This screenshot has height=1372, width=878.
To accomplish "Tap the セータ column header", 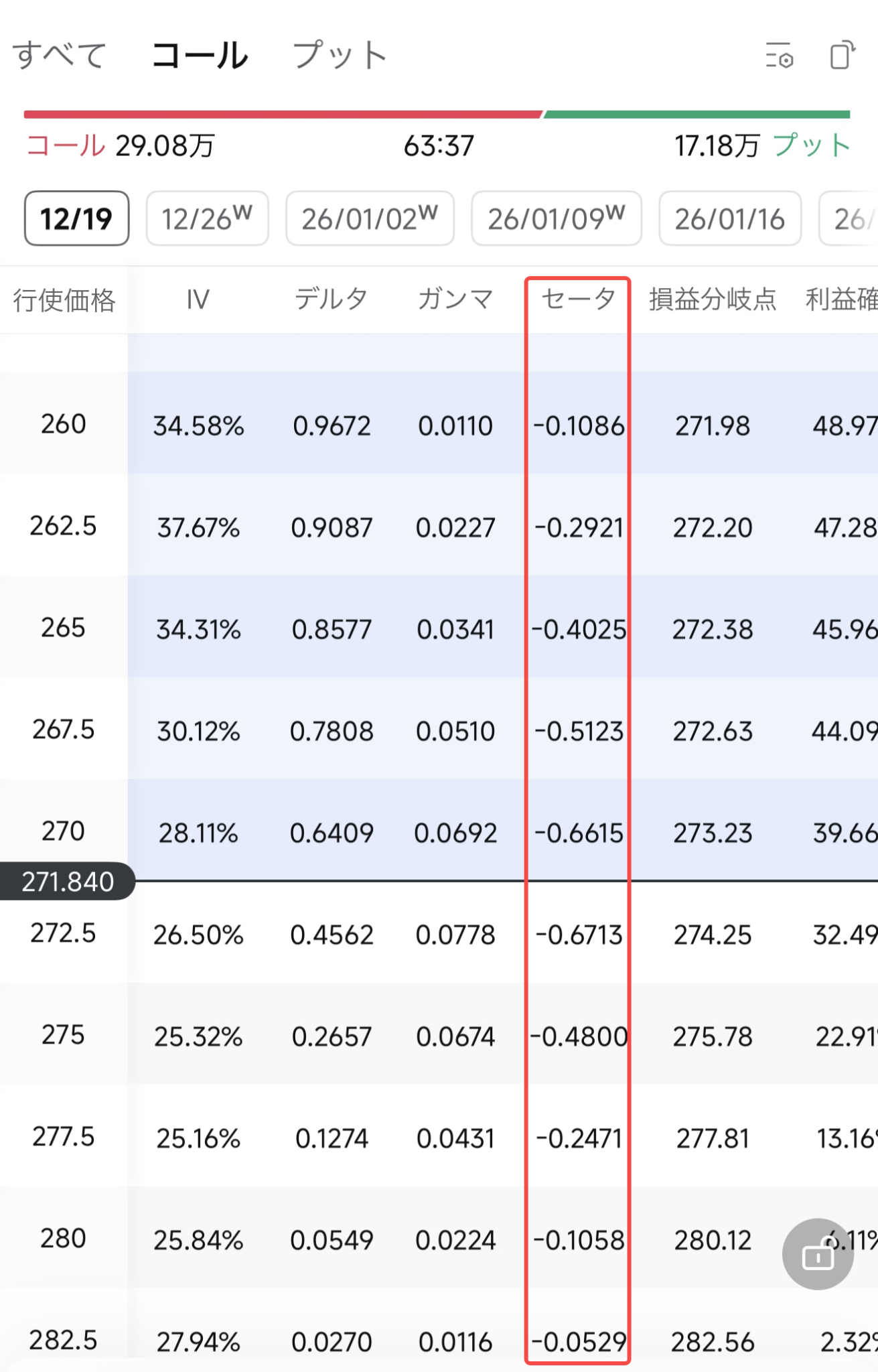I will pyautogui.click(x=579, y=299).
